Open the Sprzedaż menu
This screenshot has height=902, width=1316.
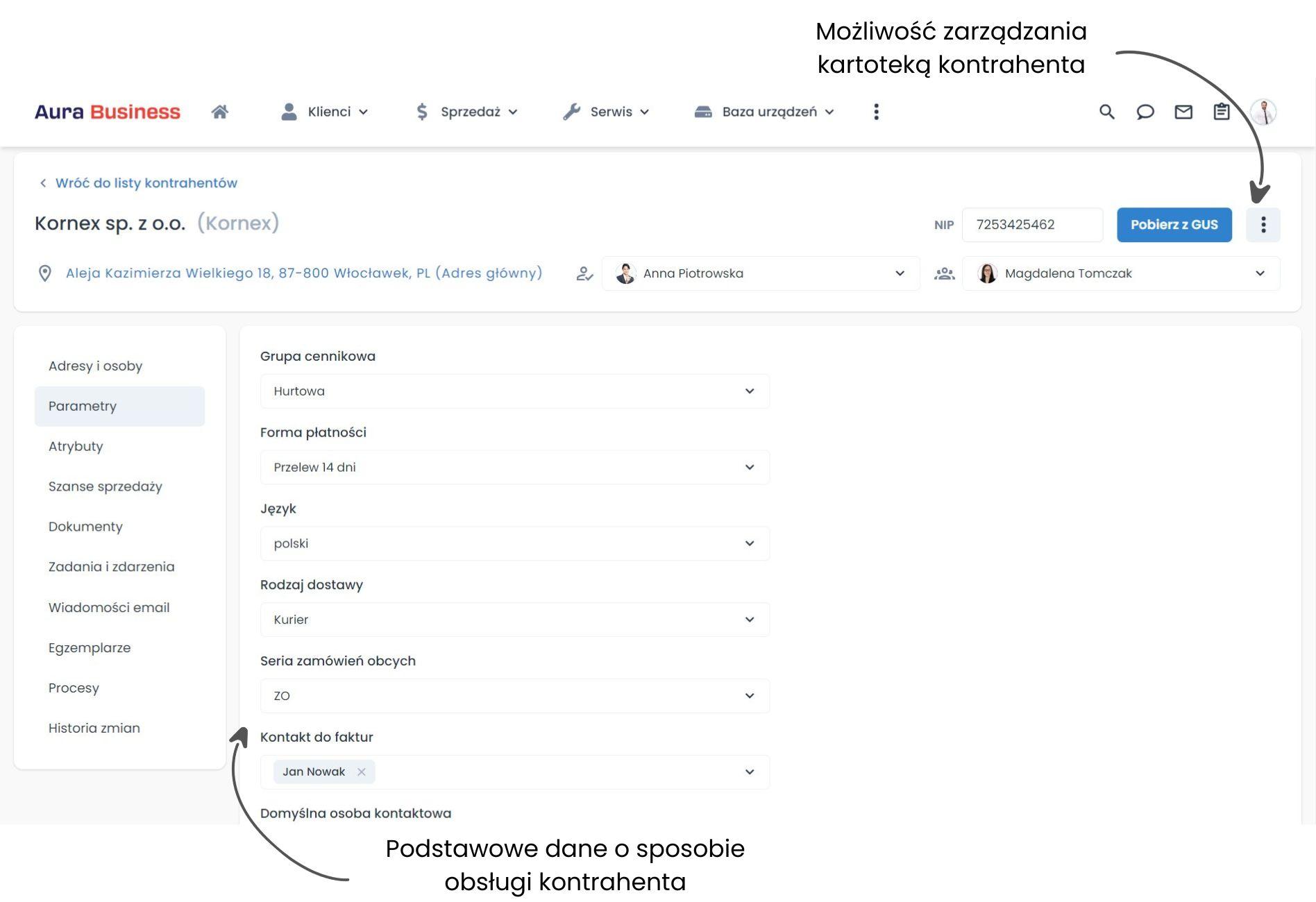pos(466,112)
